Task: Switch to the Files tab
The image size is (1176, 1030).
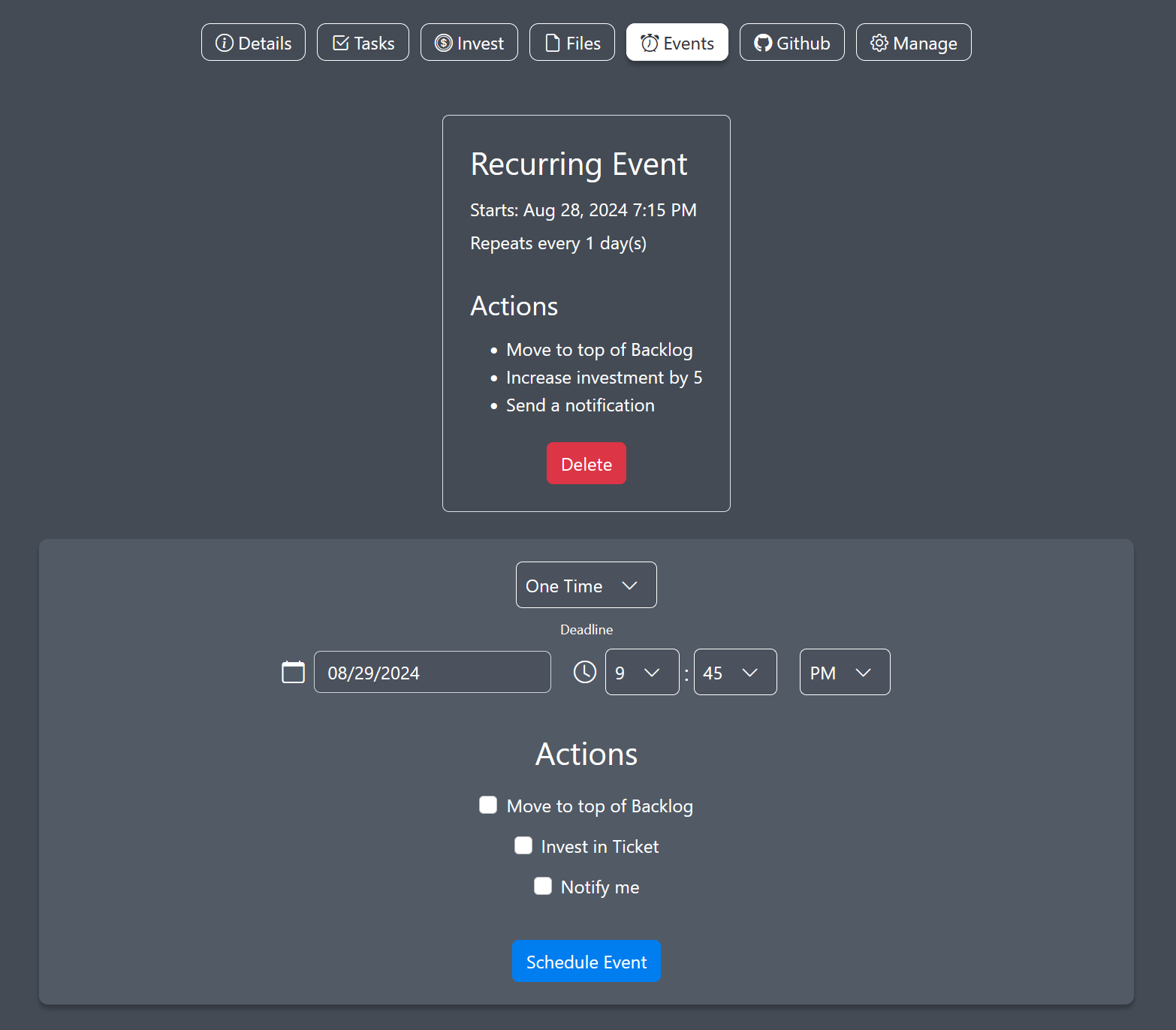Action: coord(572,43)
